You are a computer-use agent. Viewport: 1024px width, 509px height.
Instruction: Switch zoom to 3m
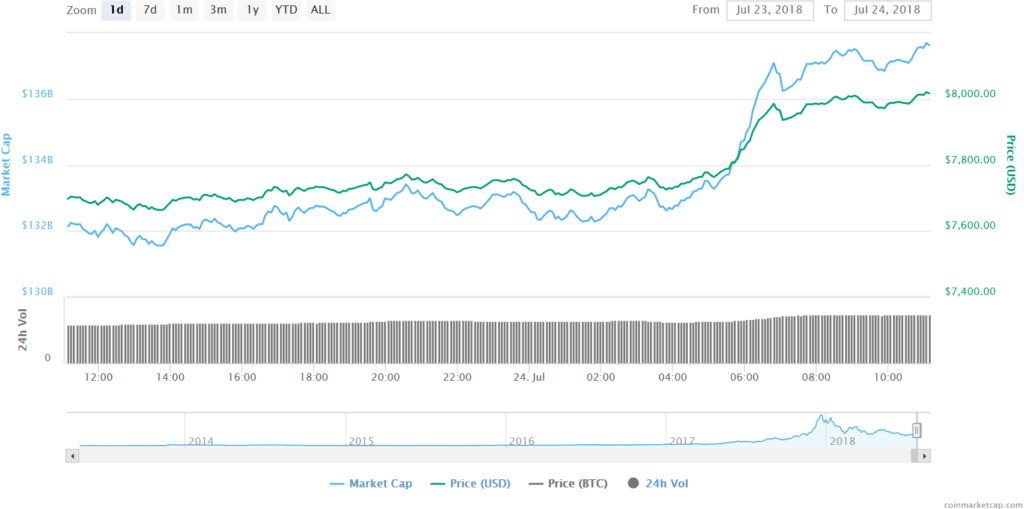[218, 10]
